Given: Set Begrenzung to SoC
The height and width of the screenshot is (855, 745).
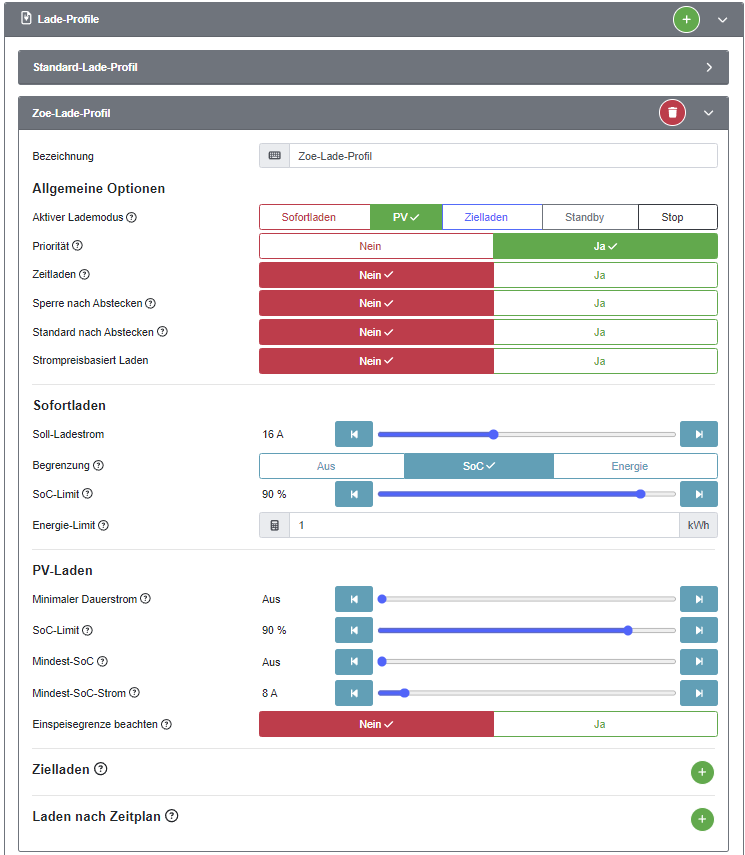Looking at the screenshot, I should coord(479,466).
